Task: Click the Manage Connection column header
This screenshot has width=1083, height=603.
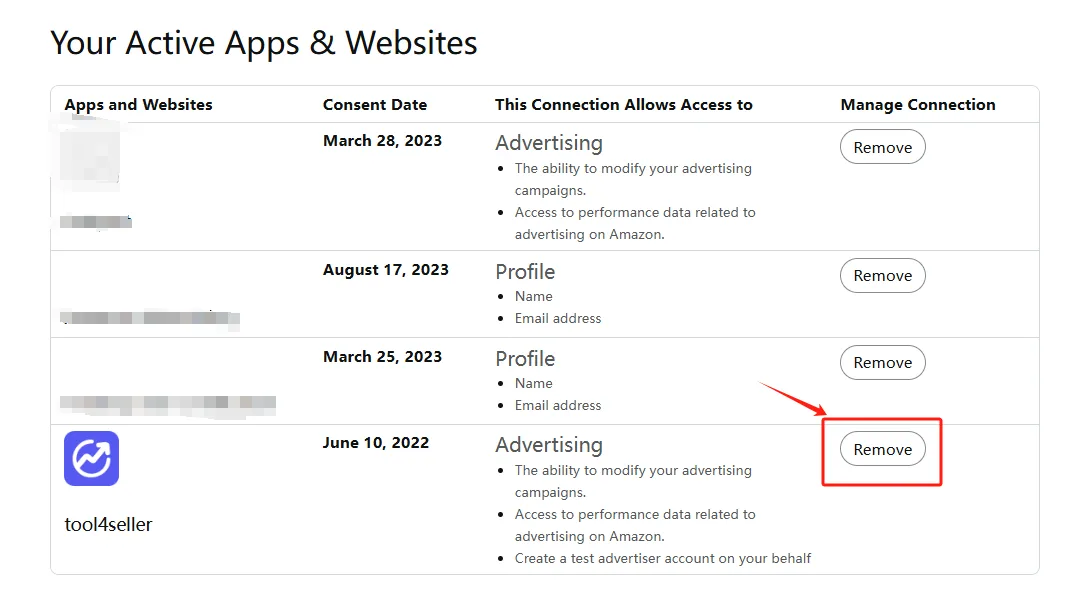Action: click(918, 105)
